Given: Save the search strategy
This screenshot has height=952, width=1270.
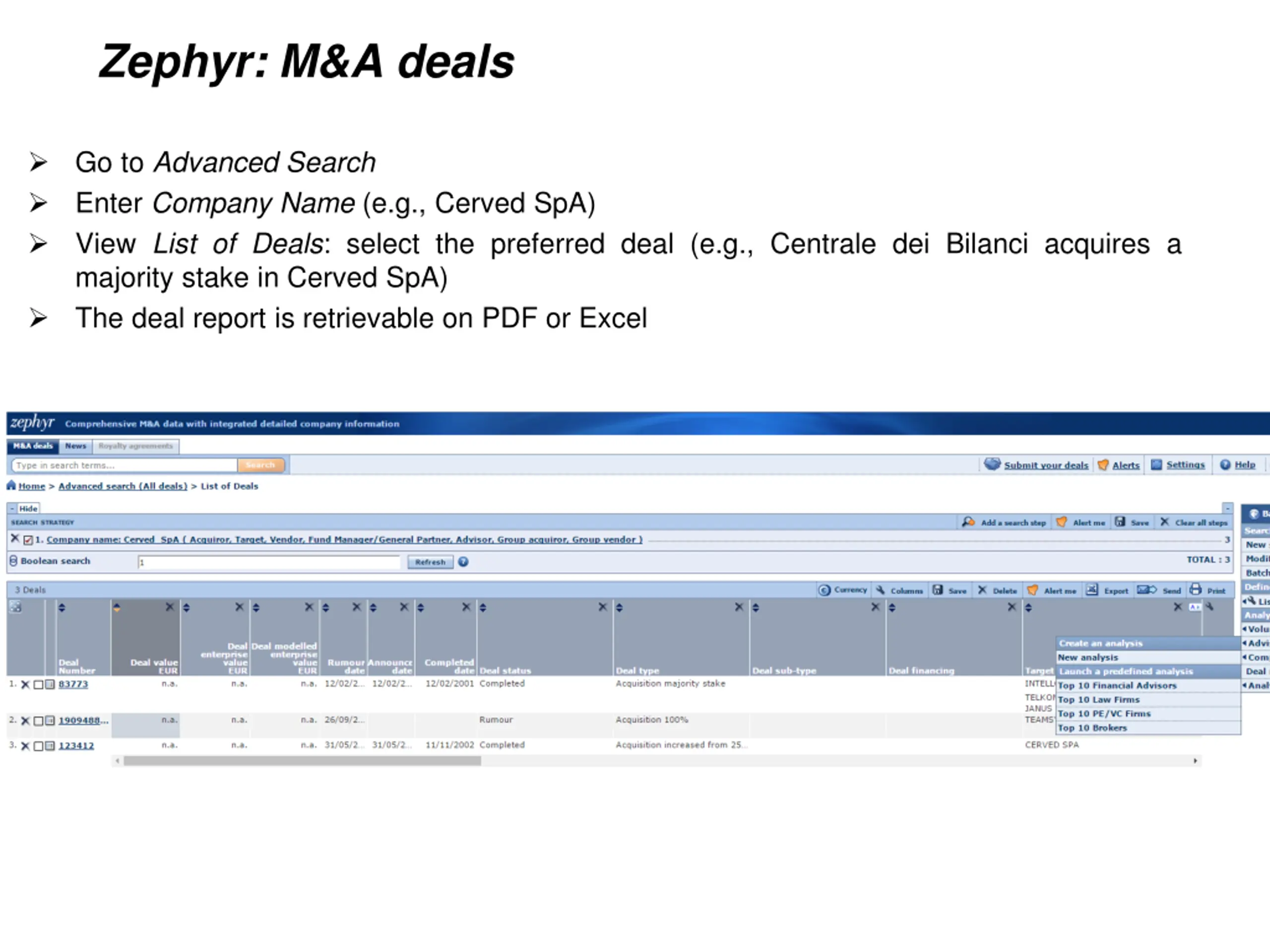Looking at the screenshot, I should tap(1132, 522).
